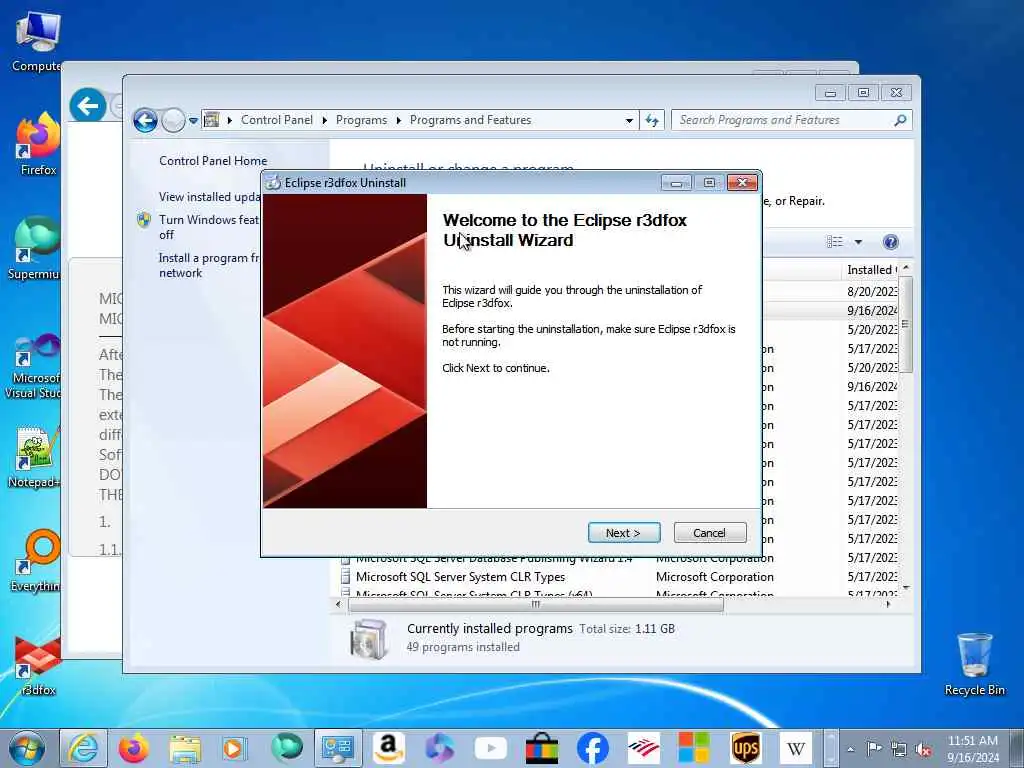Launch Internet Explorer from taskbar

click(84, 748)
